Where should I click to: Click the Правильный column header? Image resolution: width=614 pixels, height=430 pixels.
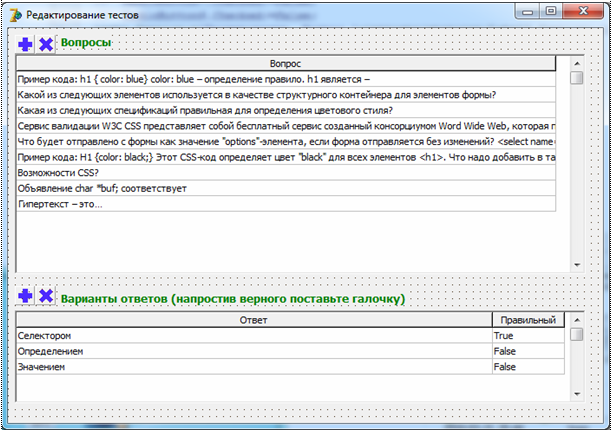click(529, 320)
